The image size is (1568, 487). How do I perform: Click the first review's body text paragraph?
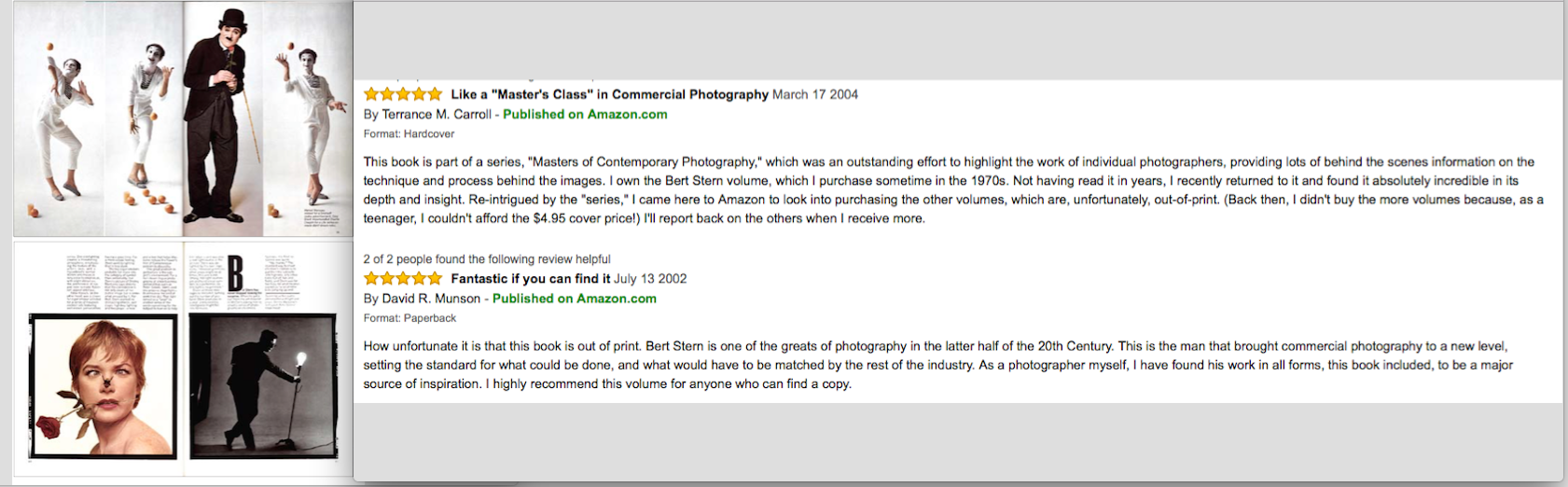tap(953, 190)
